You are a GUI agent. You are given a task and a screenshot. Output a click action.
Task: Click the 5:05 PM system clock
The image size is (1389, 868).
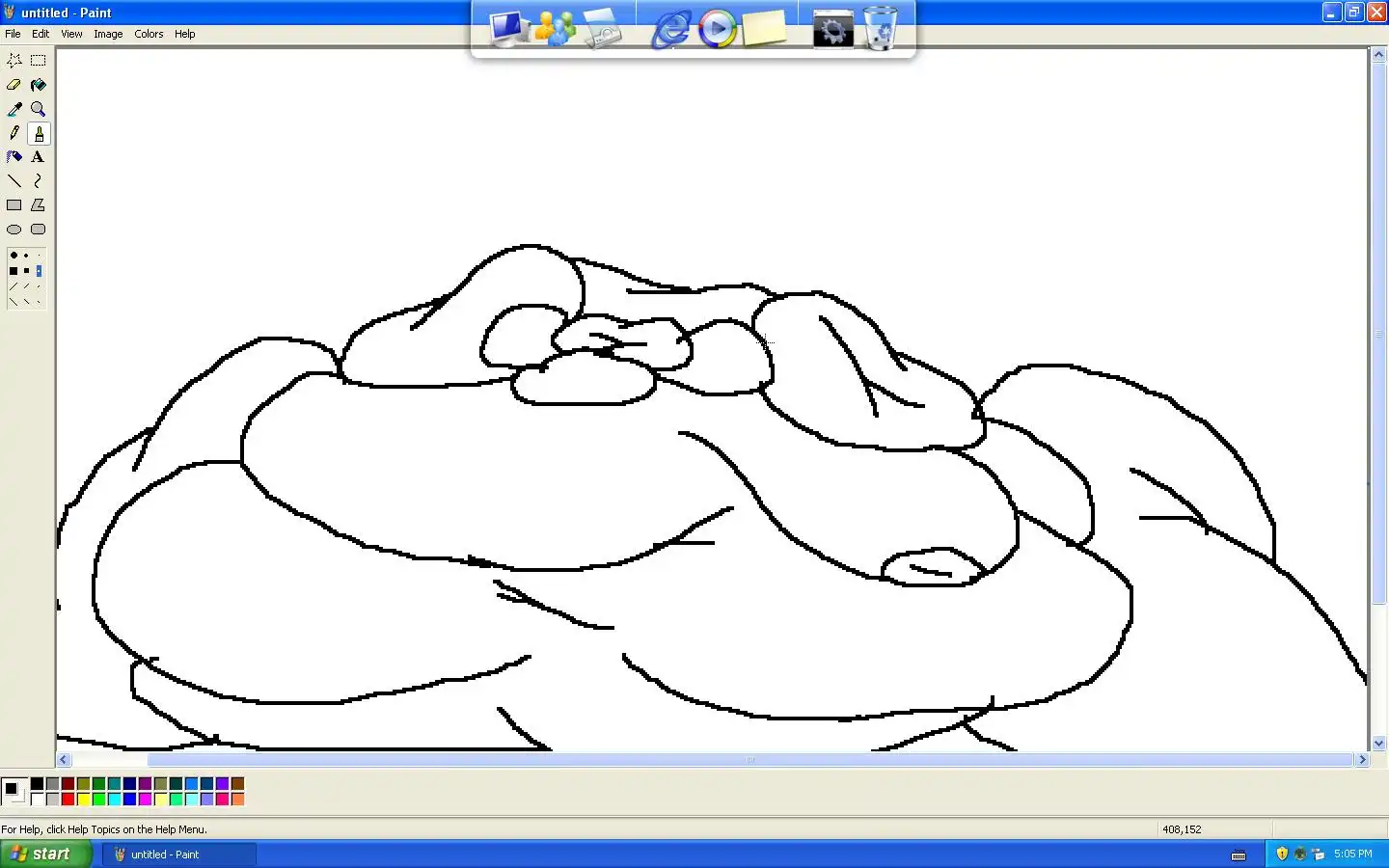pyautogui.click(x=1353, y=854)
